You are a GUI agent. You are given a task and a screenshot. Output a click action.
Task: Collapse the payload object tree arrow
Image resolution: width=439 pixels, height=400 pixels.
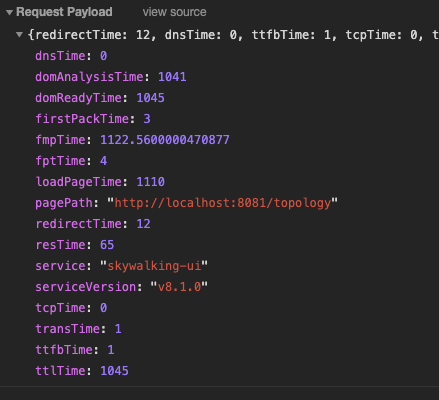pyautogui.click(x=20, y=34)
